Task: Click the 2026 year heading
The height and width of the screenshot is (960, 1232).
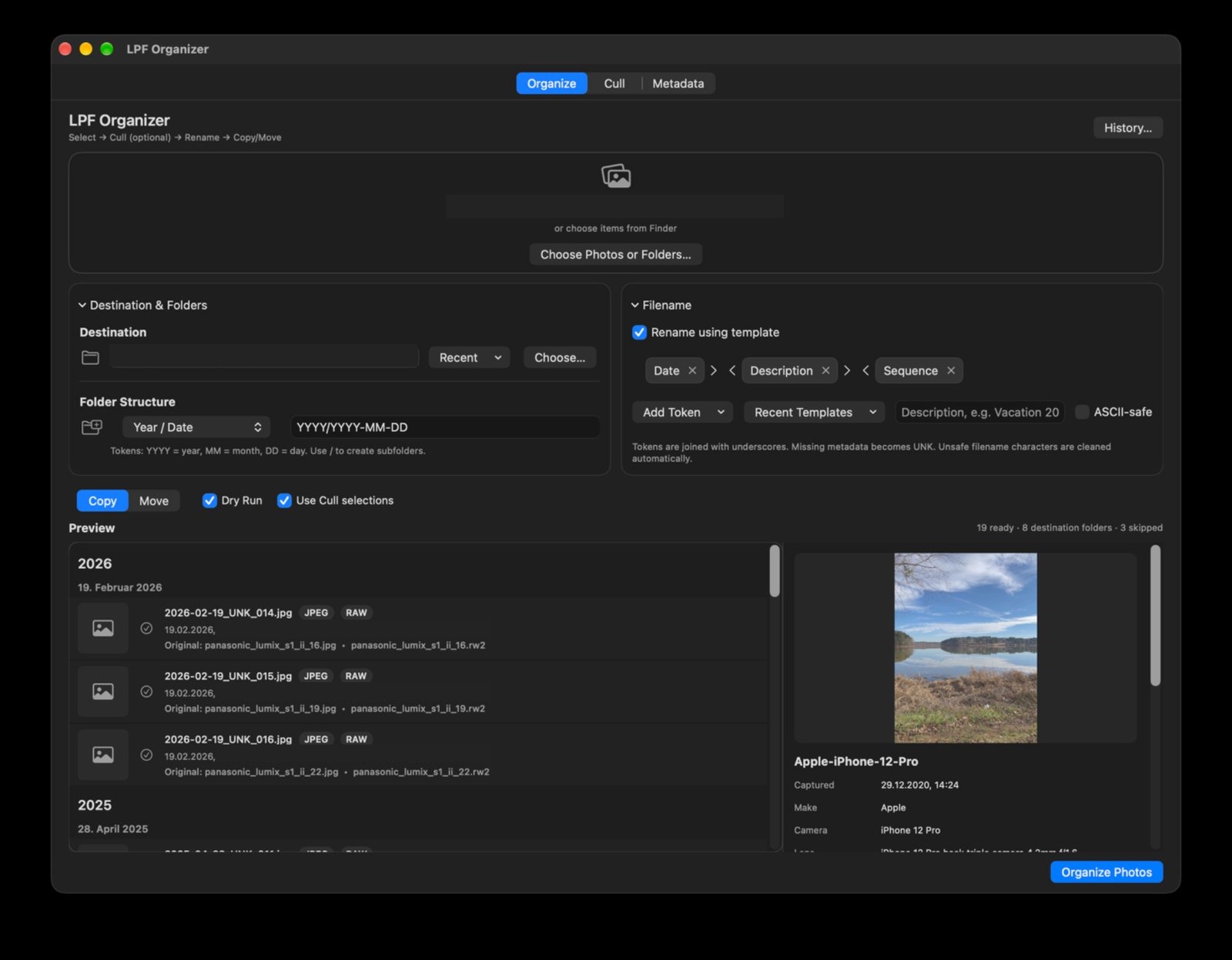Action: (95, 564)
